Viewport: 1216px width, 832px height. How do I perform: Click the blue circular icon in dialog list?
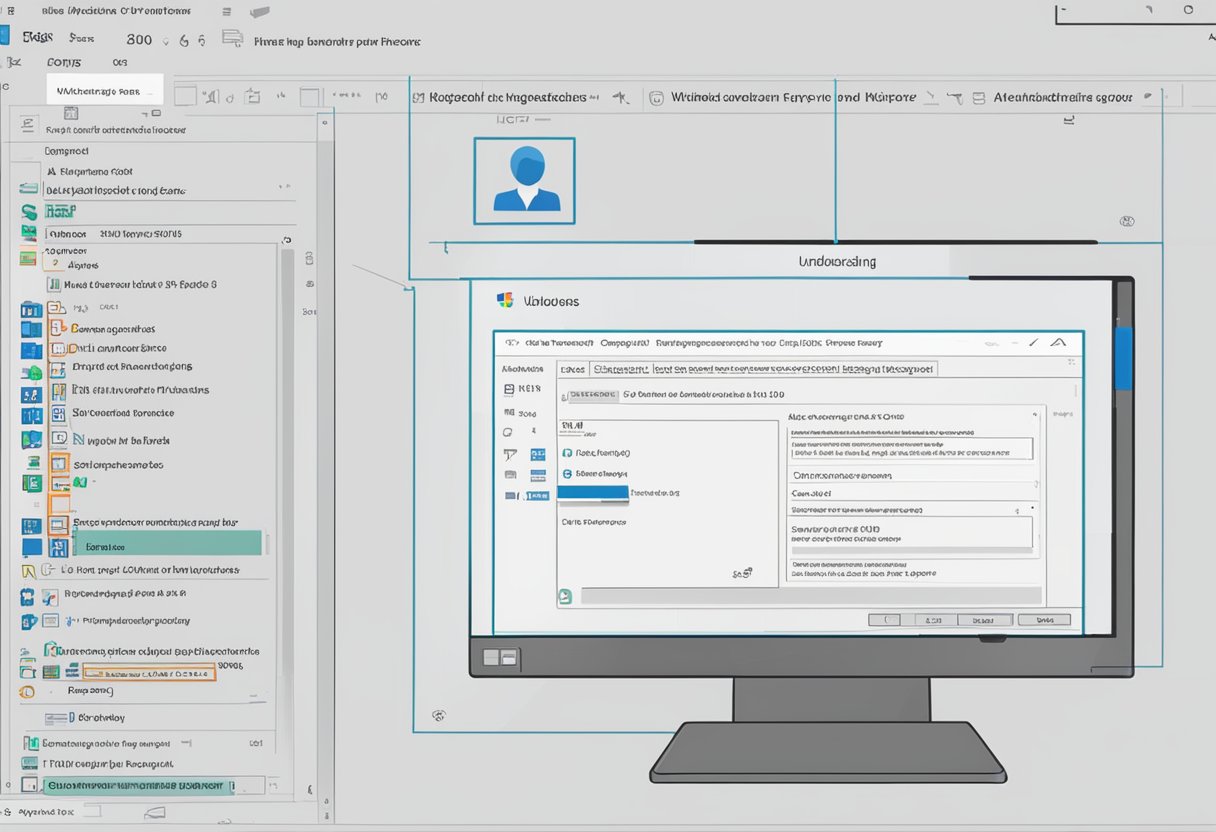point(567,473)
